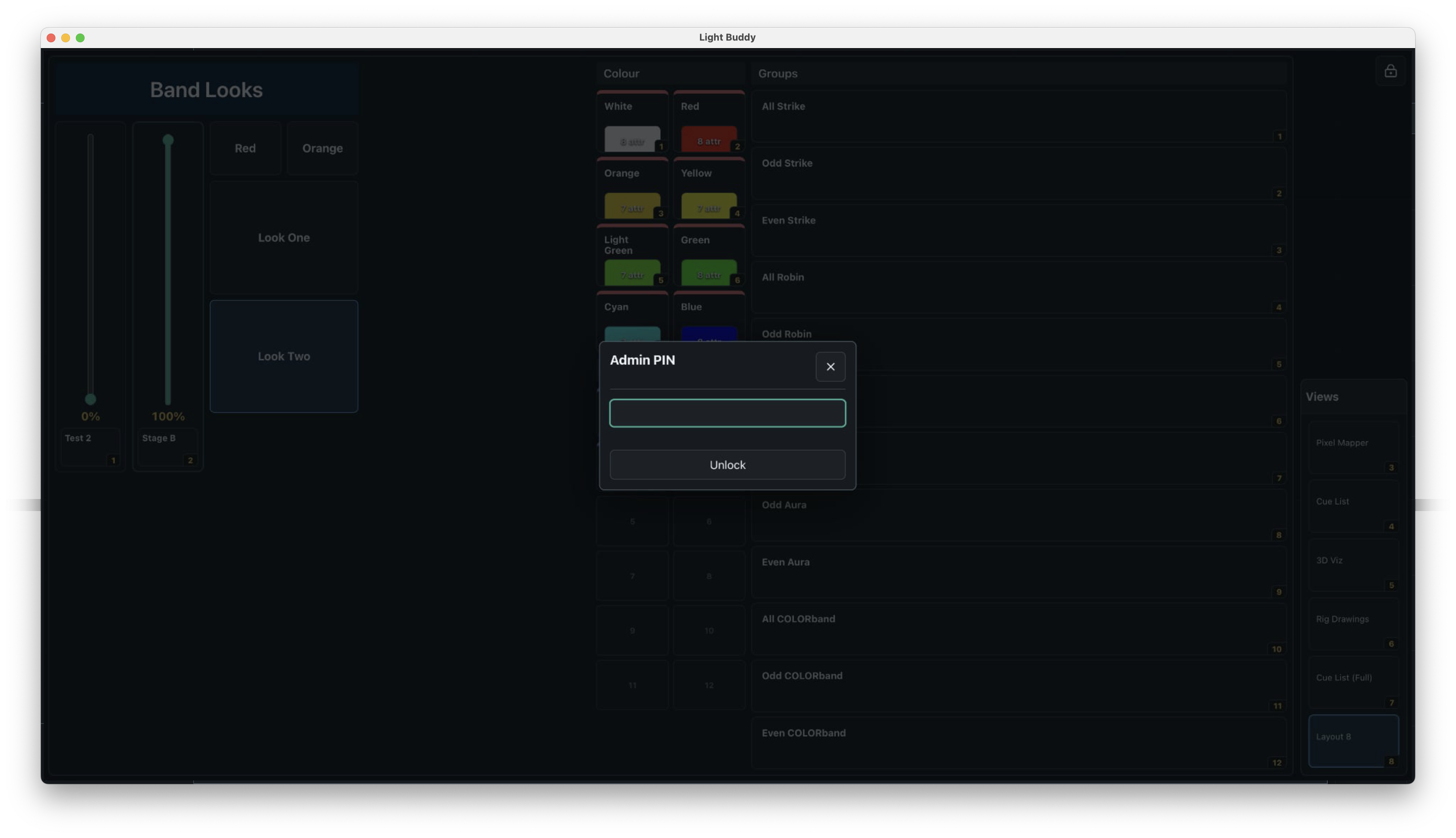Select the Odd Strike group
This screenshot has height=838, width=1456.
1019,173
